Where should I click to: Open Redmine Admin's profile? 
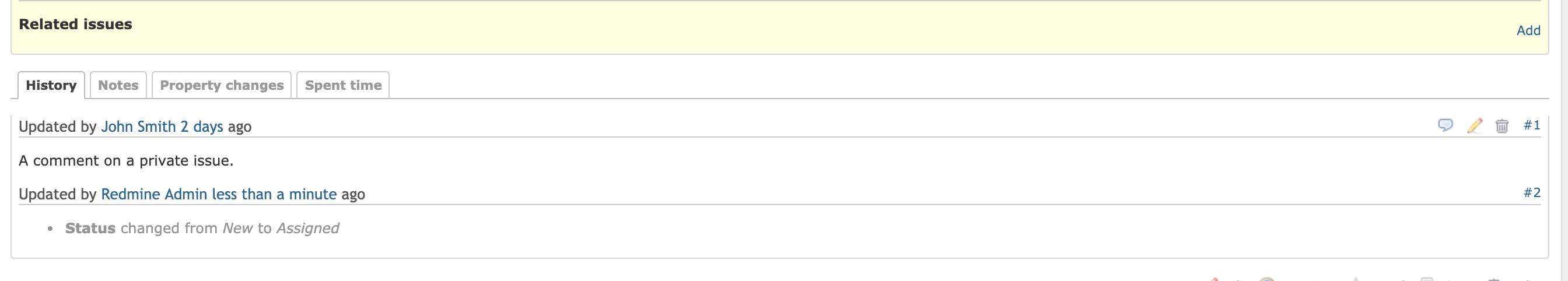(x=154, y=194)
